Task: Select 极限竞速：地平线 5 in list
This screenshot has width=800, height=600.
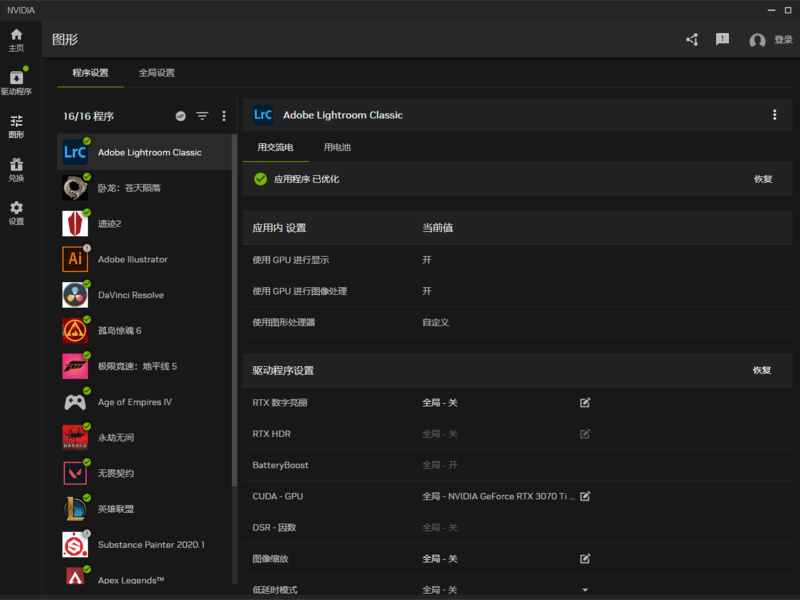Action: click(144, 366)
